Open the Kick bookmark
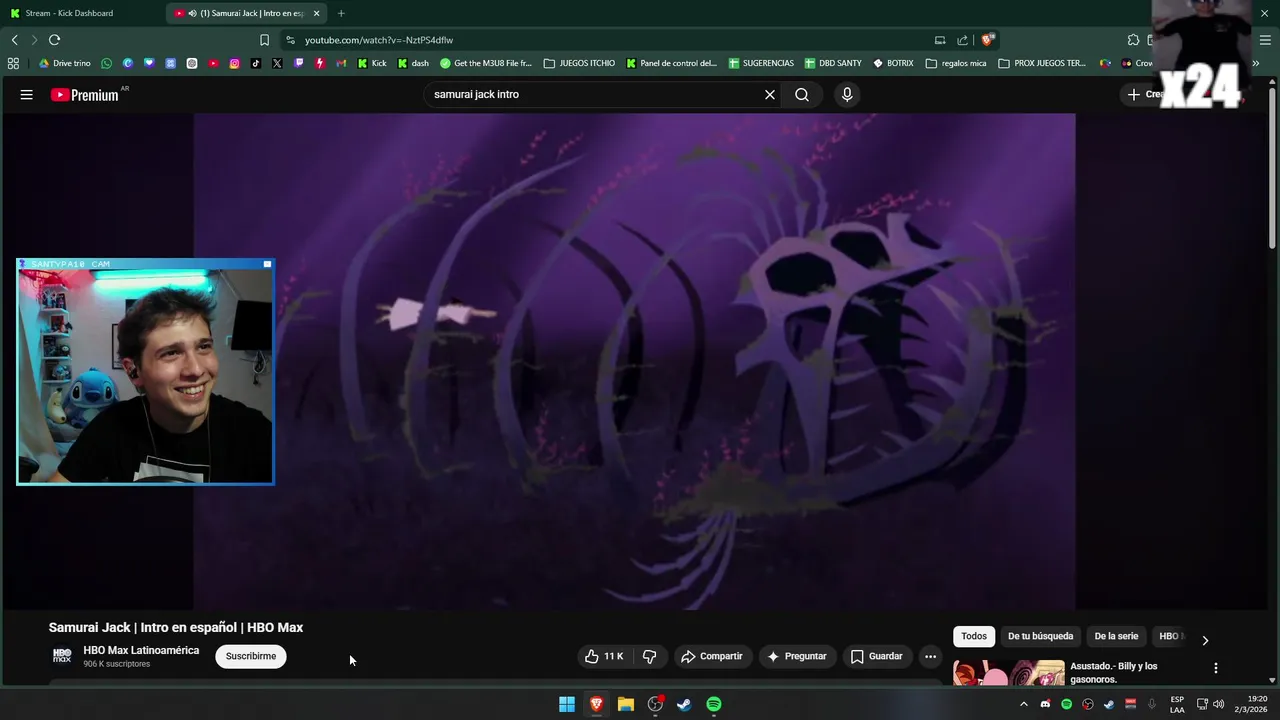 pos(372,63)
